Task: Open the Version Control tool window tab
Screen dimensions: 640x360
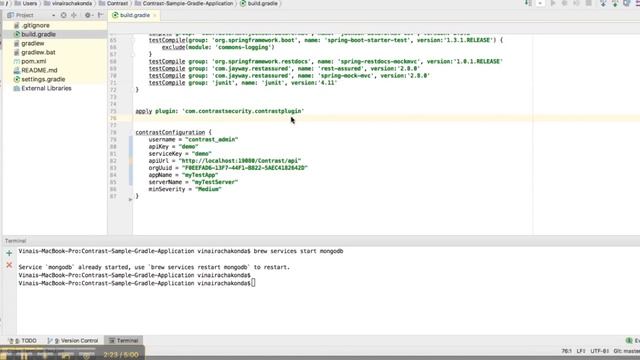Action: pos(73,340)
